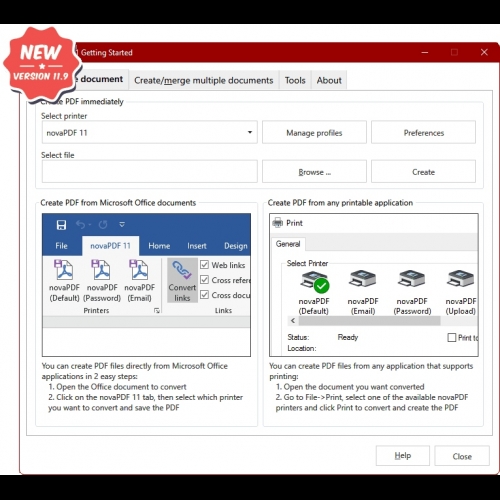The image size is (500, 500).
Task: Click the Convert links chain icon
Action: pyautogui.click(x=182, y=270)
